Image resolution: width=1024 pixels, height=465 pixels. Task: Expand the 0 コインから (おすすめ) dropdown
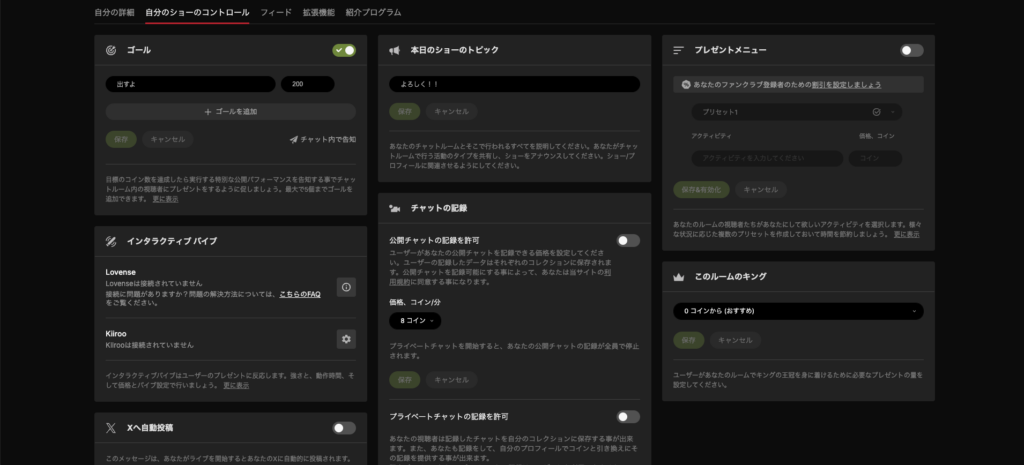[x=797, y=311]
